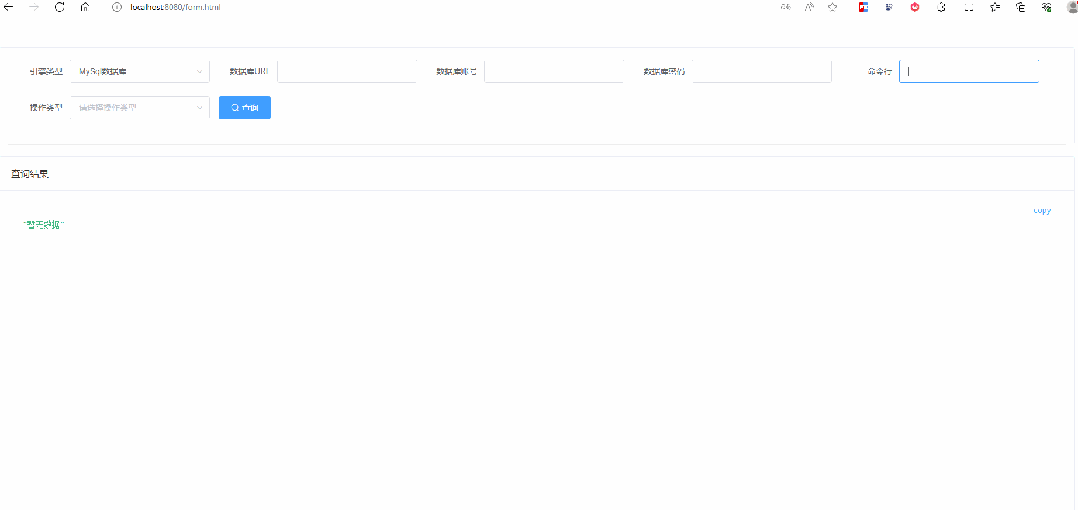This screenshot has width=1078, height=510.
Task: Click the copy link in results
Action: tap(1042, 211)
